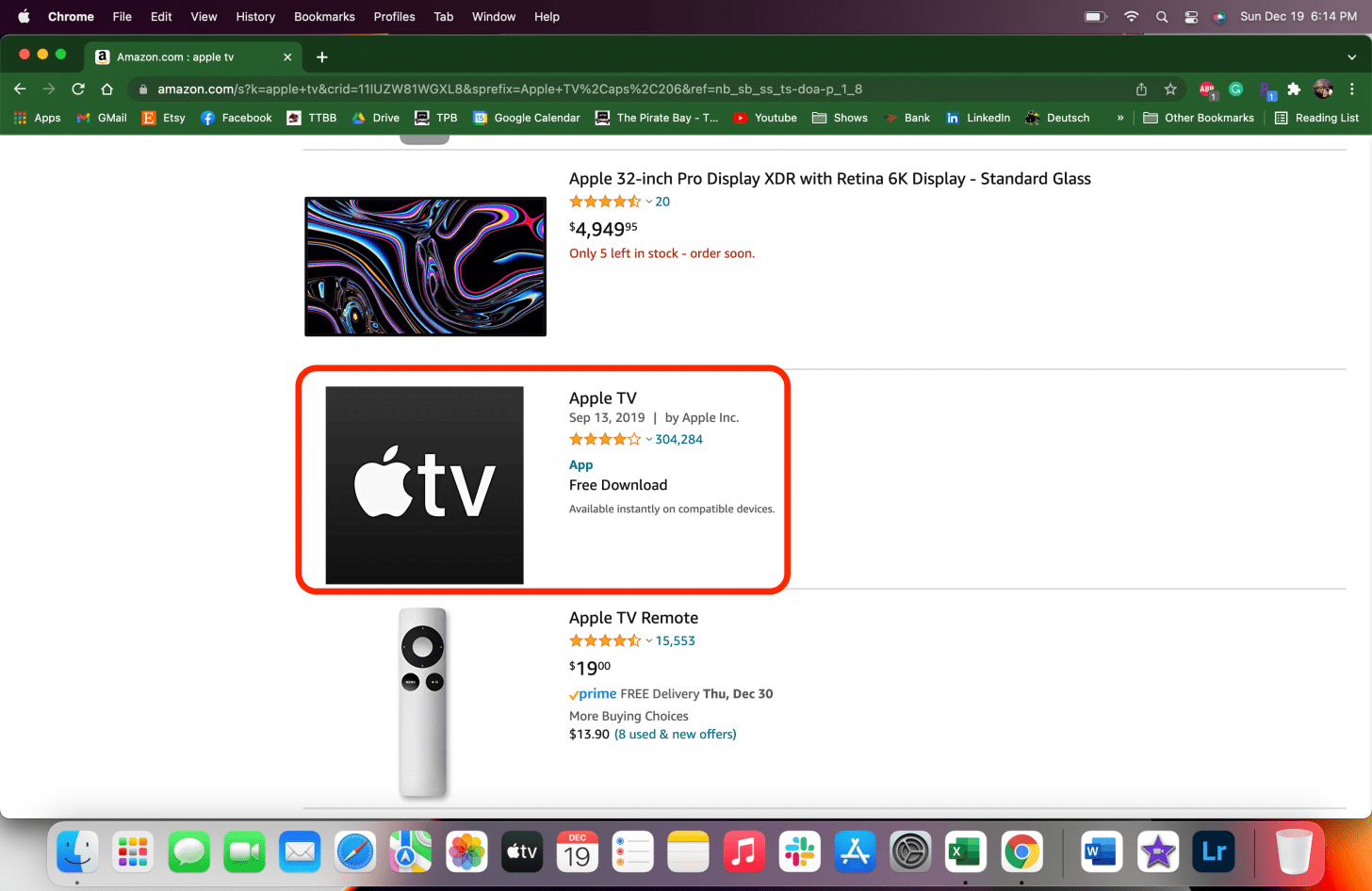
Task: View 8 used & new offers
Action: tap(676, 735)
